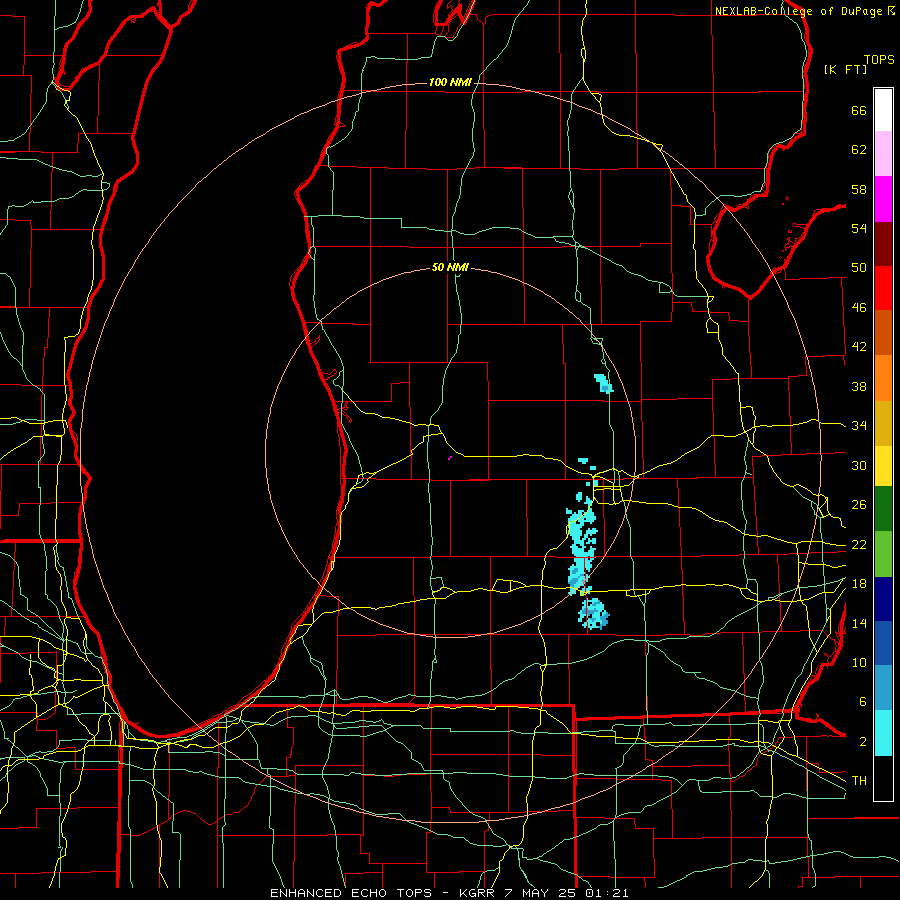Click the "100 NMI" range ring label
Image resolution: width=900 pixels, height=900 pixels.
(451, 83)
